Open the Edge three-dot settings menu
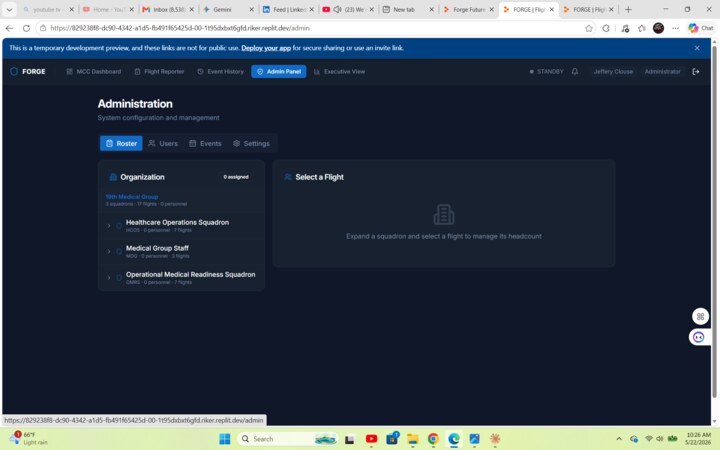 675,28
